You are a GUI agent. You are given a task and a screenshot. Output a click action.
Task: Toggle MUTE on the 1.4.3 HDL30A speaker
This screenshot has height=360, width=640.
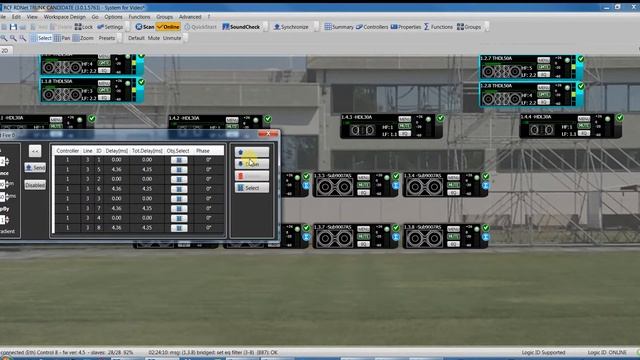pos(404,126)
